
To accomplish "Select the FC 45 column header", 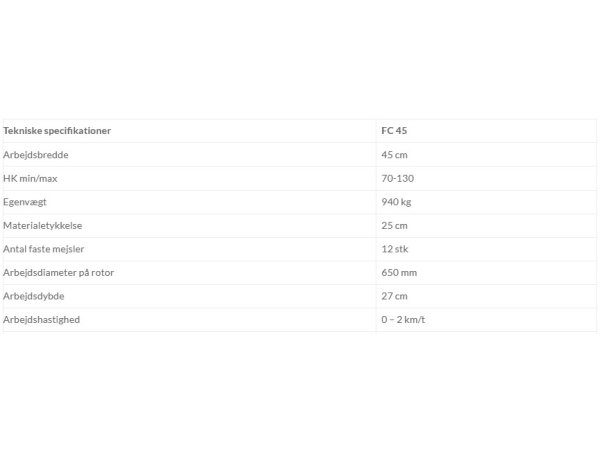I will [x=394, y=130].
